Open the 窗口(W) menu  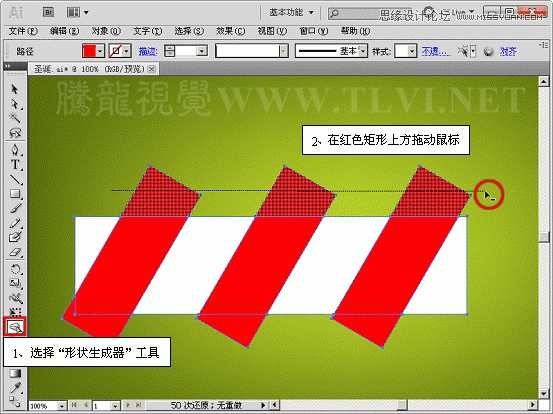tap(314, 31)
